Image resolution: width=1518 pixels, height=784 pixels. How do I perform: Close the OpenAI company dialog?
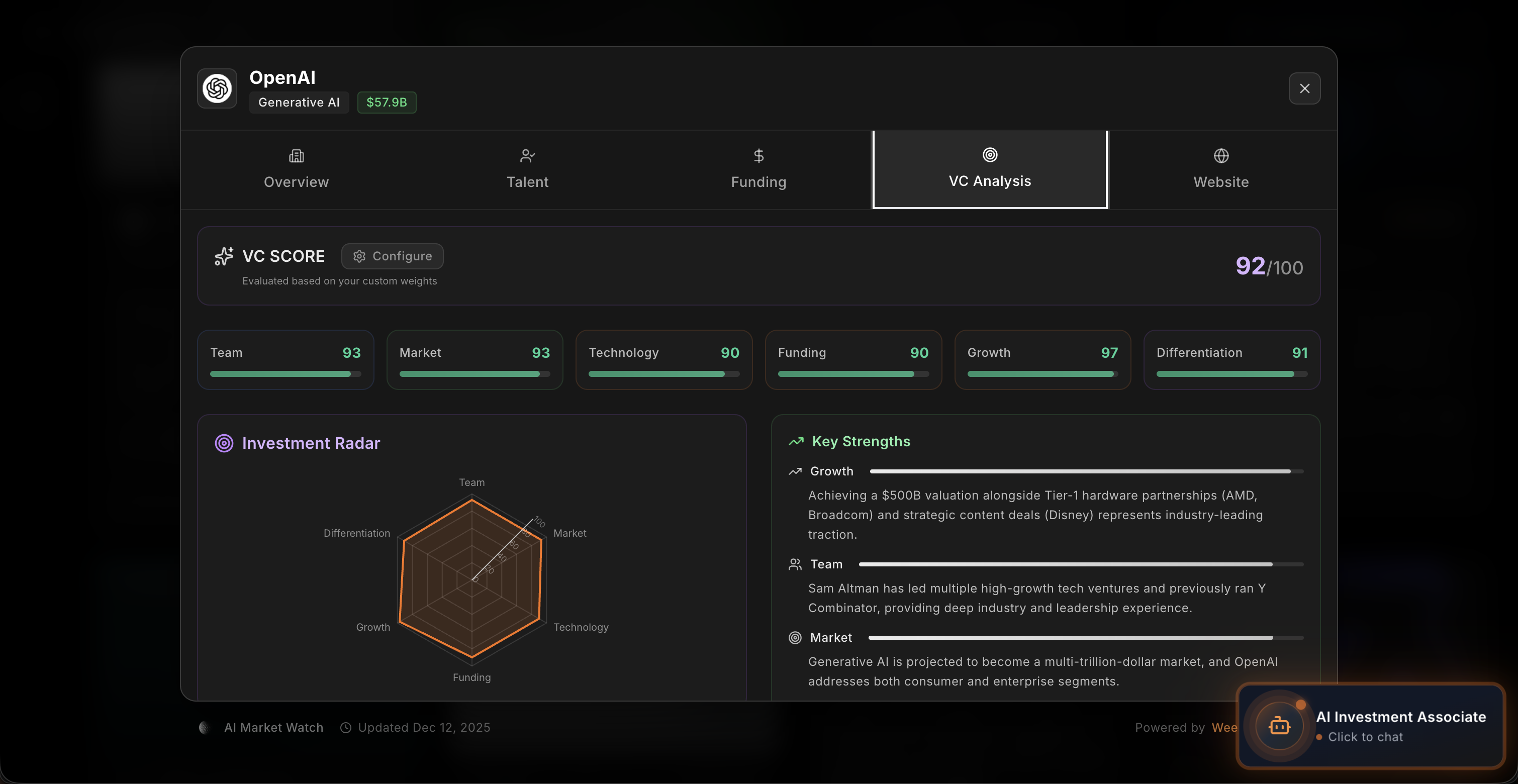click(1304, 88)
